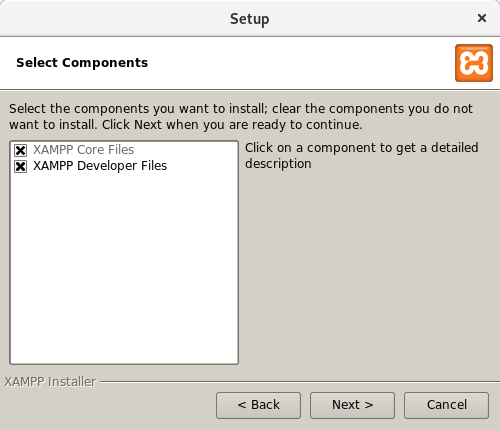Select the XAMPP Core Files label

(x=83, y=150)
